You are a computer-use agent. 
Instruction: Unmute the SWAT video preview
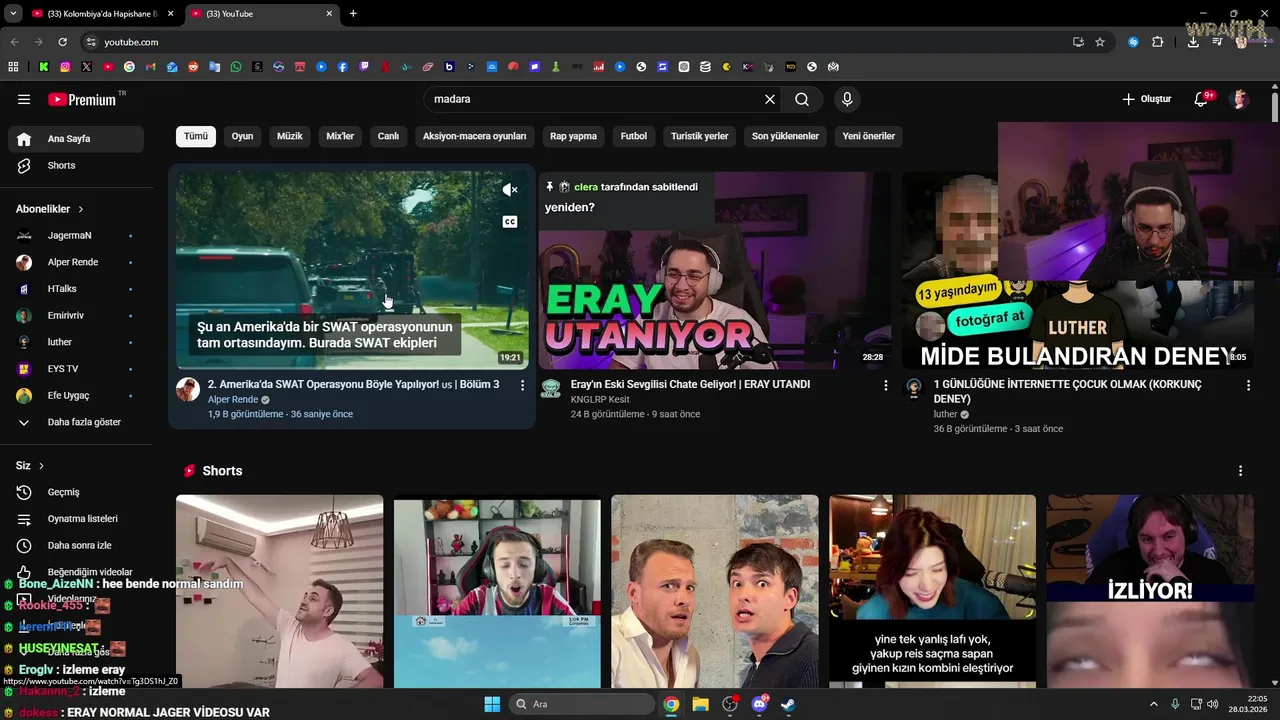(x=510, y=190)
